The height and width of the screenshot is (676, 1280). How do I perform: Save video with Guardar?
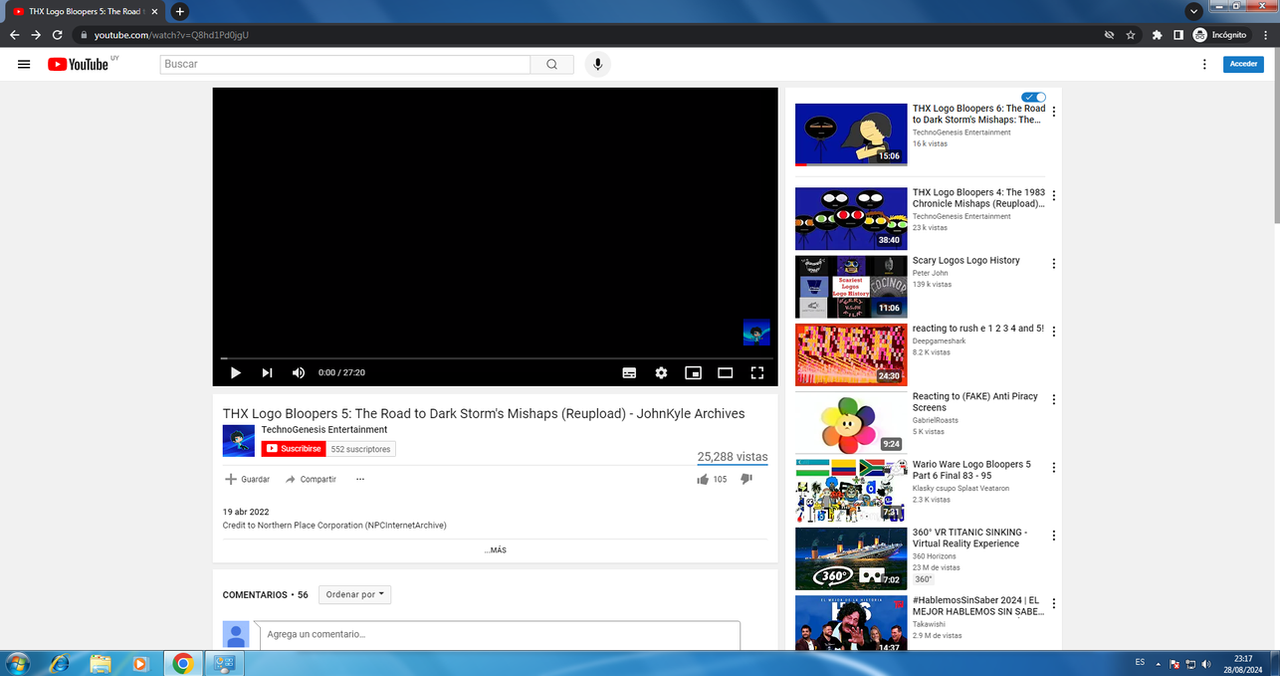(247, 479)
